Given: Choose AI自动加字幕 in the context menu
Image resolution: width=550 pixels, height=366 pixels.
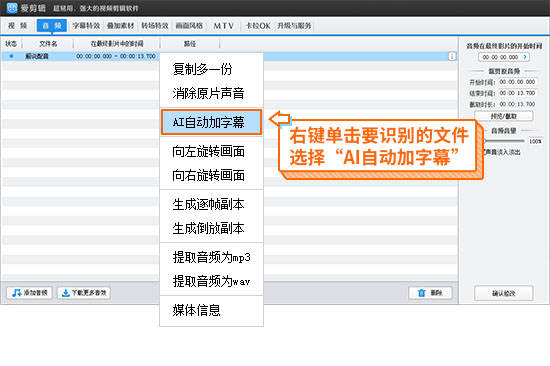Looking at the screenshot, I should coord(212,122).
